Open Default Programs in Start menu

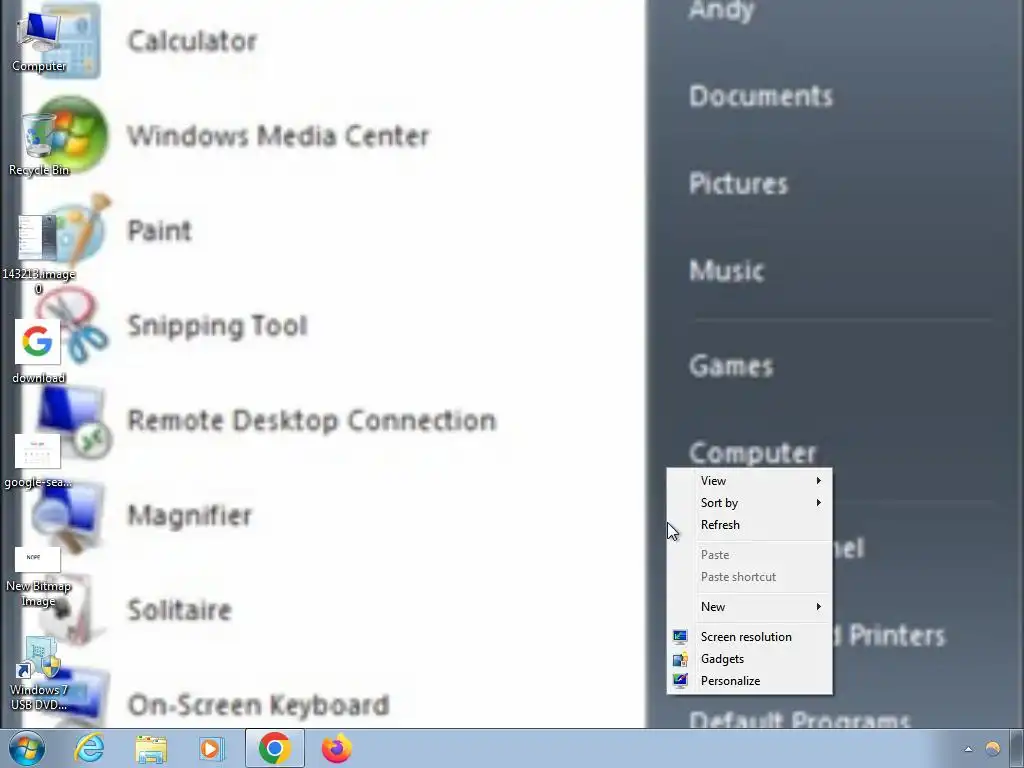point(799,720)
